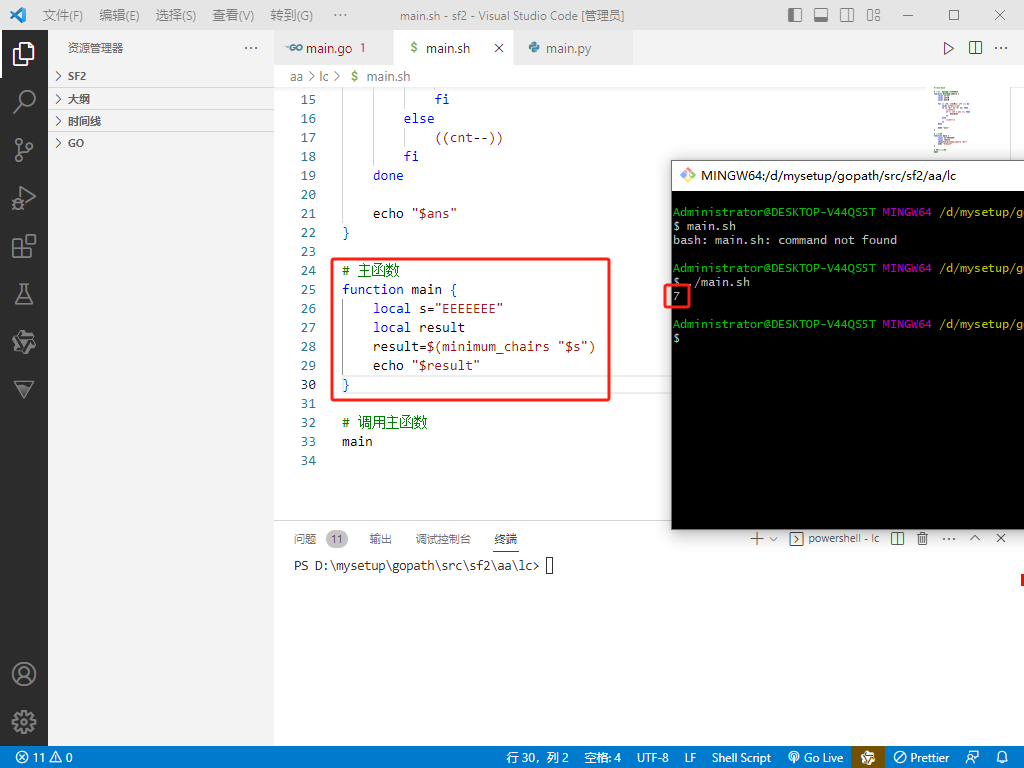Image resolution: width=1024 pixels, height=768 pixels.
Task: Open Source Control view
Action: (24, 150)
